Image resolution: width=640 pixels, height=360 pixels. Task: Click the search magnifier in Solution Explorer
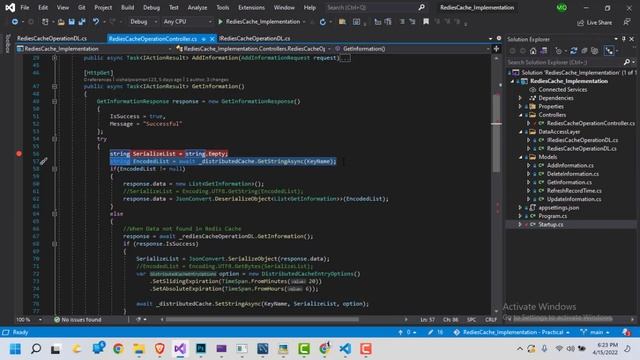pos(627,62)
